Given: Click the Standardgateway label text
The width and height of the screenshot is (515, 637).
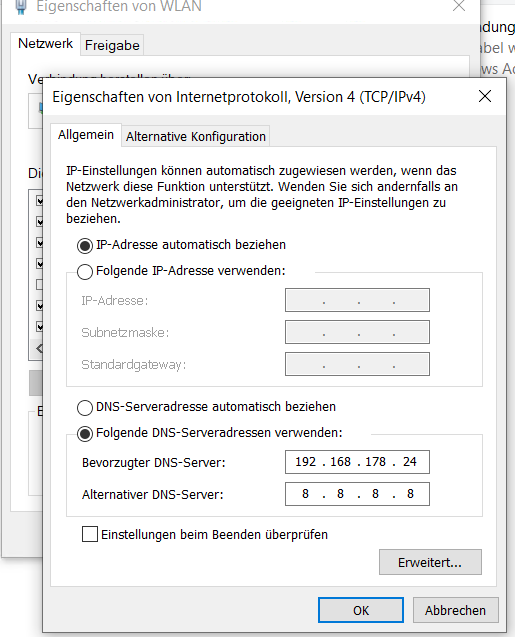Looking at the screenshot, I should [134, 365].
